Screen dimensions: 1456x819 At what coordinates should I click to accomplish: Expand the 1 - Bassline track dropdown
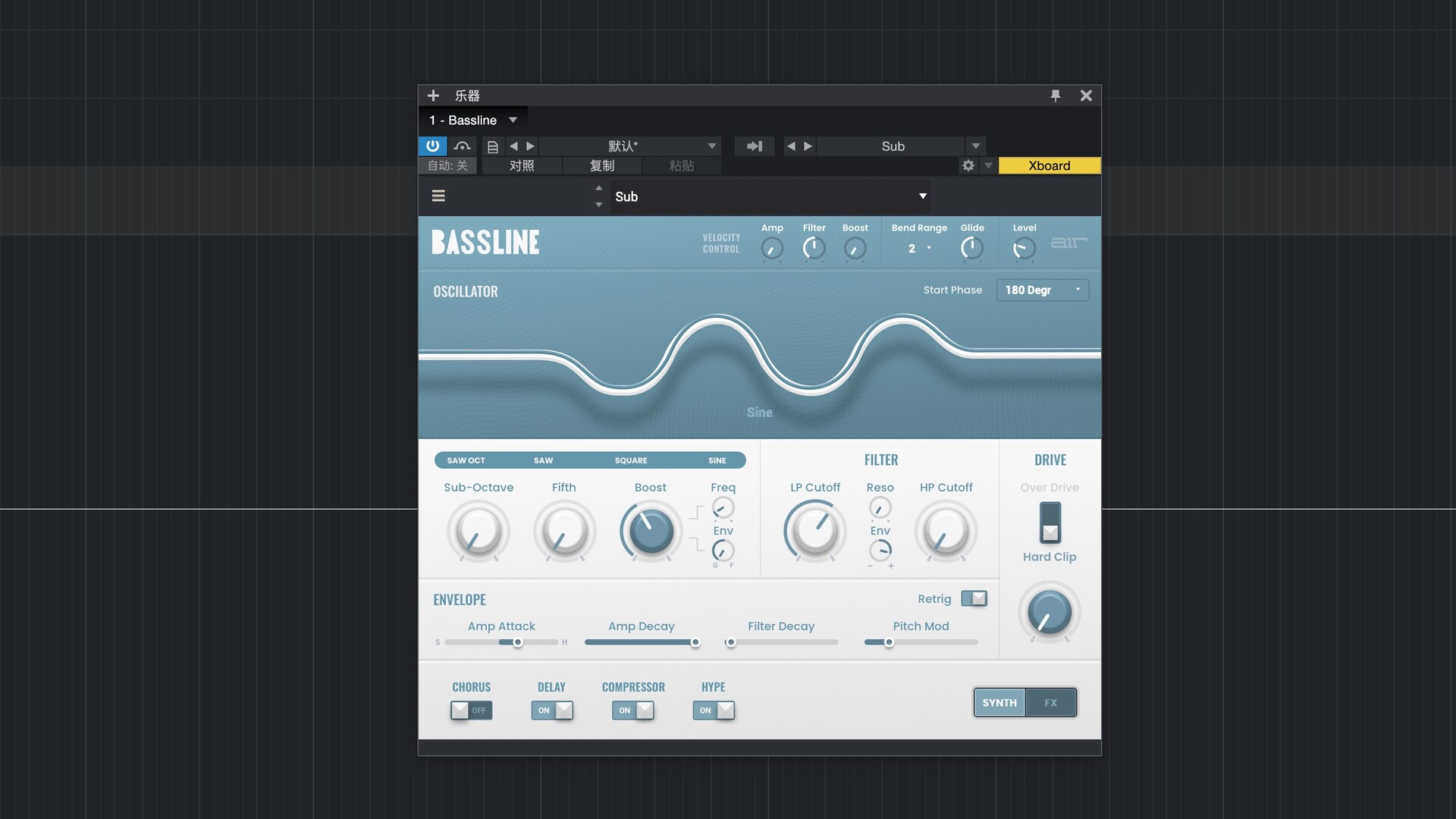tap(513, 120)
